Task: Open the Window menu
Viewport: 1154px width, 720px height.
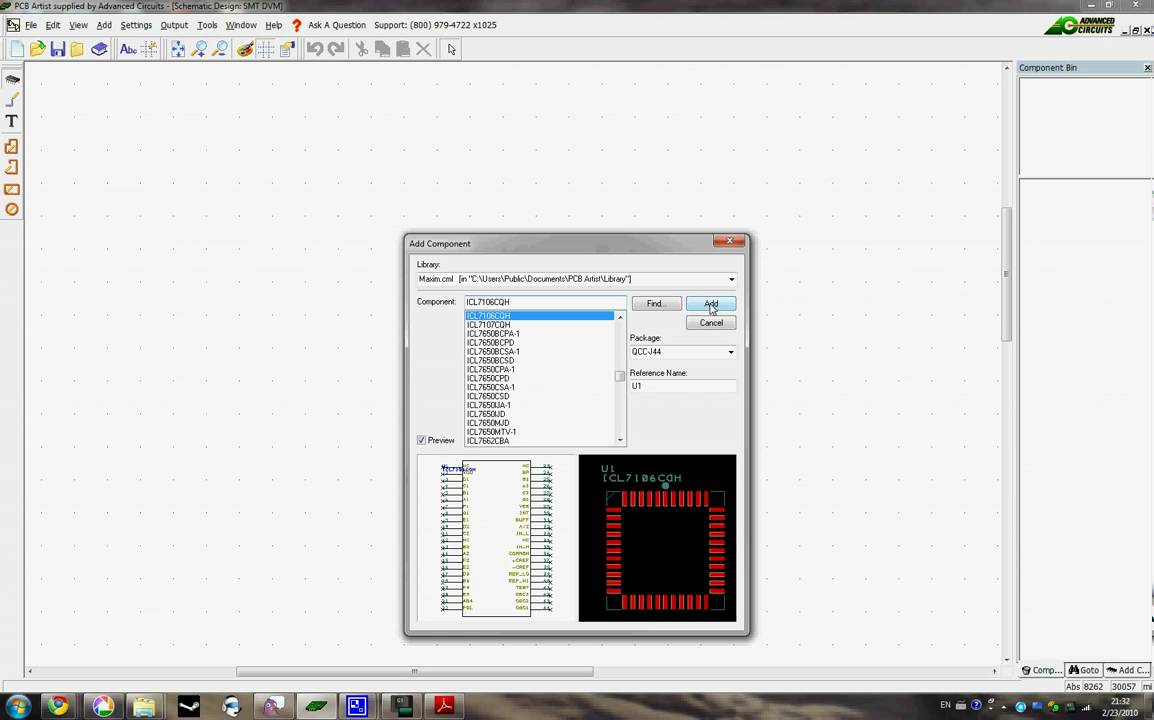Action: [x=241, y=25]
